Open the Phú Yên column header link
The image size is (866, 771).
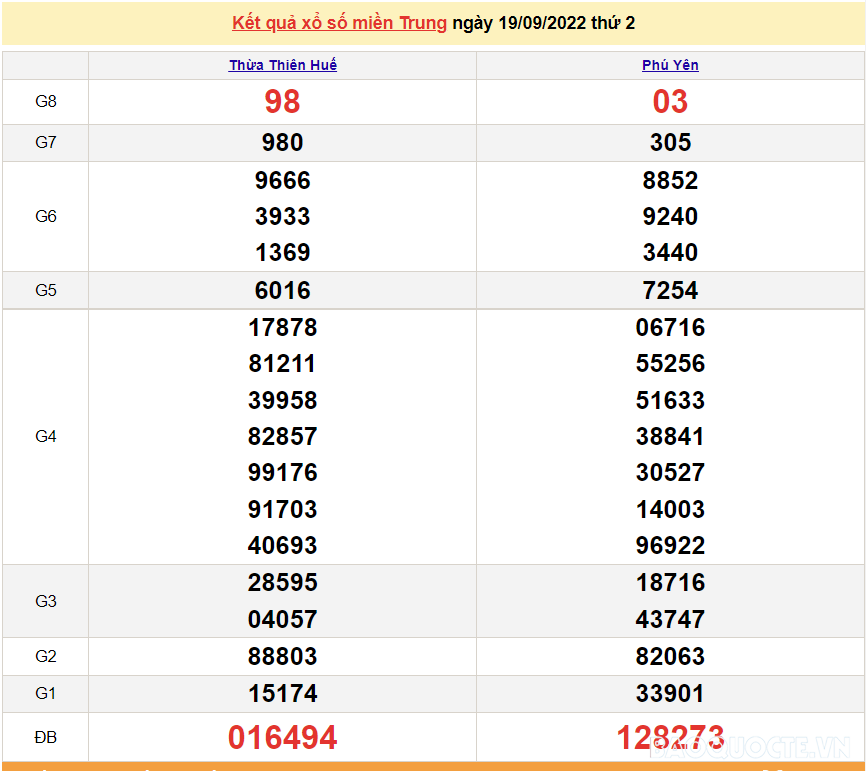click(x=670, y=65)
